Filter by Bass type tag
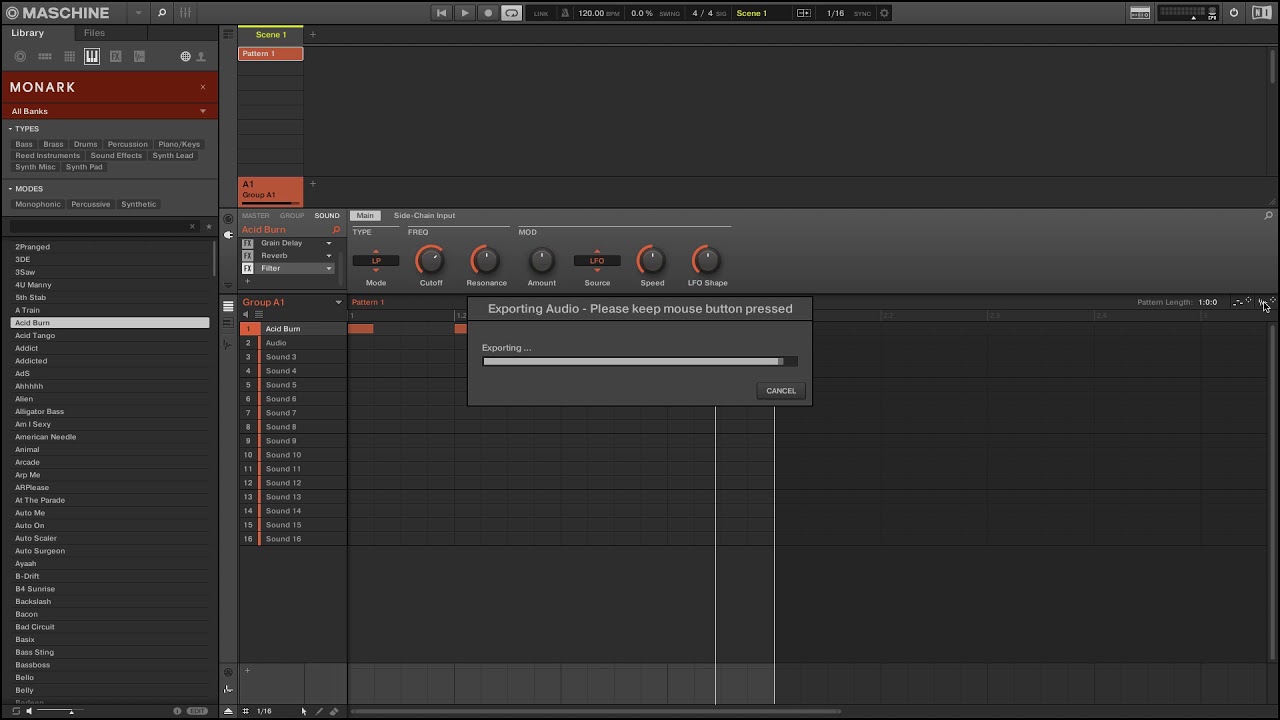This screenshot has width=1280, height=720. 24,144
